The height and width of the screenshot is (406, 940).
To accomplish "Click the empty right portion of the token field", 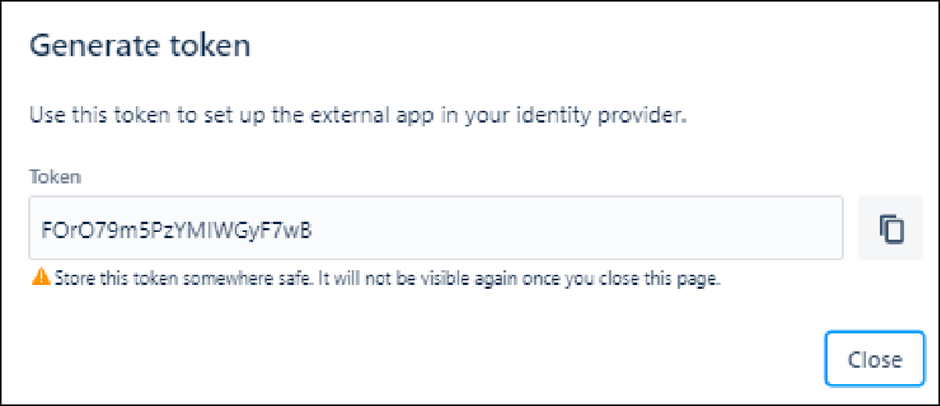I will click(650, 229).
